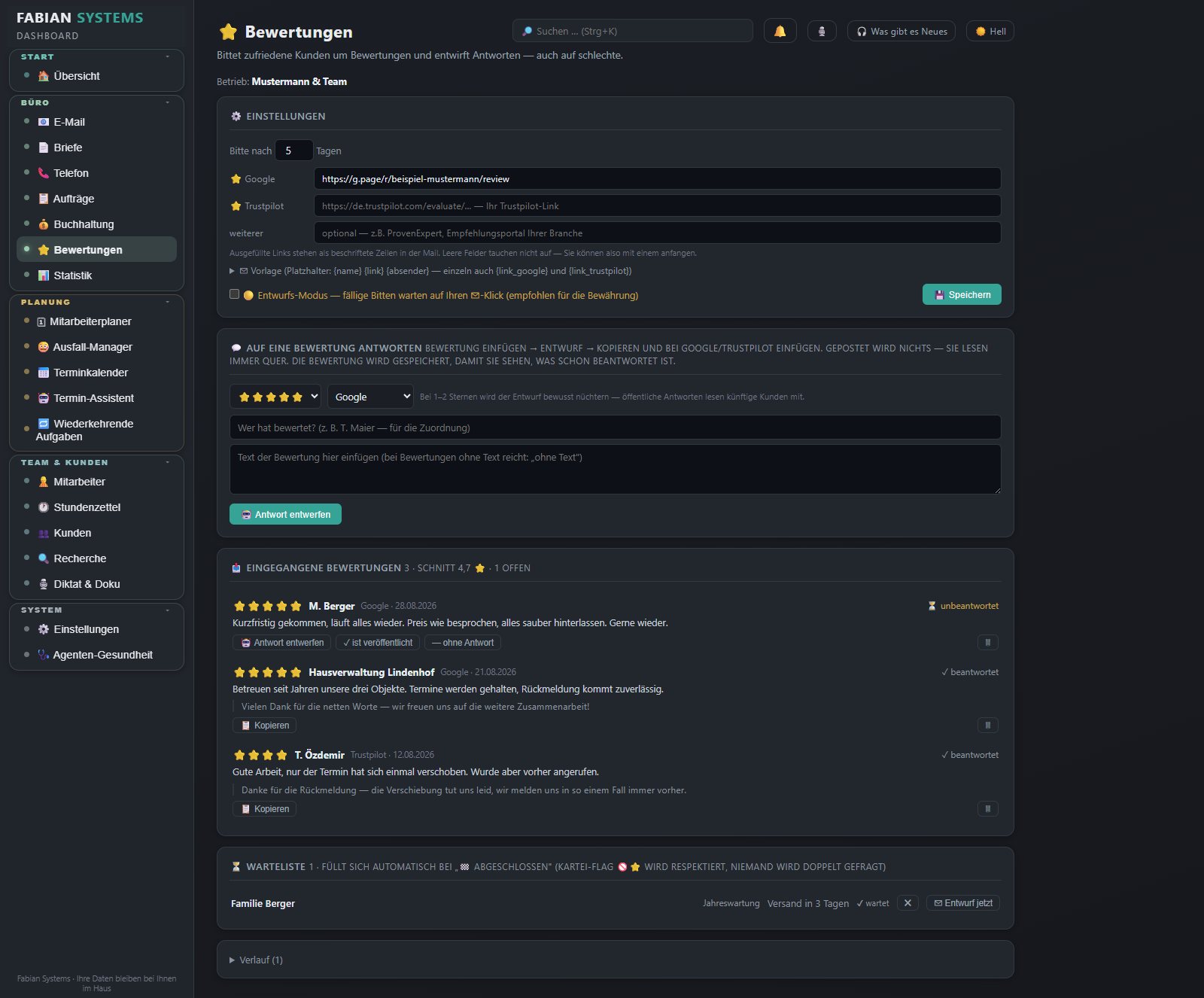Enable the Entwurfs-Modus checkbox
This screenshot has width=1204, height=998.
tap(235, 294)
